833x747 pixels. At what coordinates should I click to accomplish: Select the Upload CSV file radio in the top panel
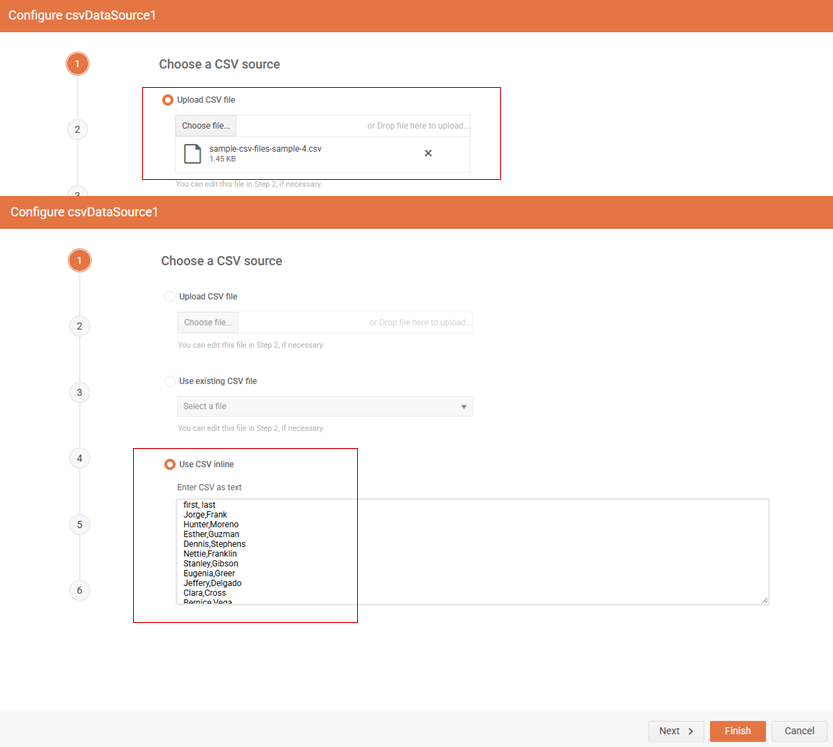coord(167,100)
